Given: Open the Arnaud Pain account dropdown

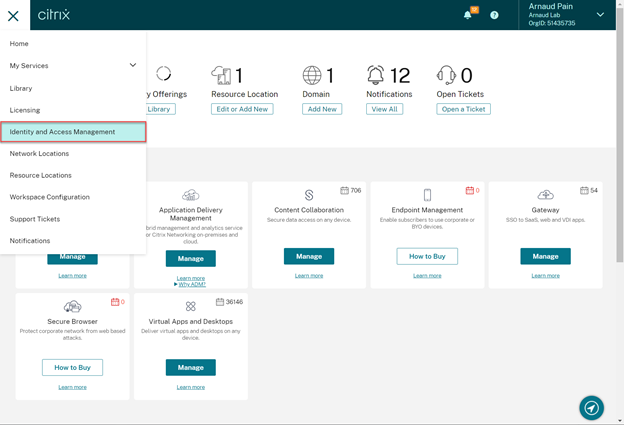Looking at the screenshot, I should [600, 15].
